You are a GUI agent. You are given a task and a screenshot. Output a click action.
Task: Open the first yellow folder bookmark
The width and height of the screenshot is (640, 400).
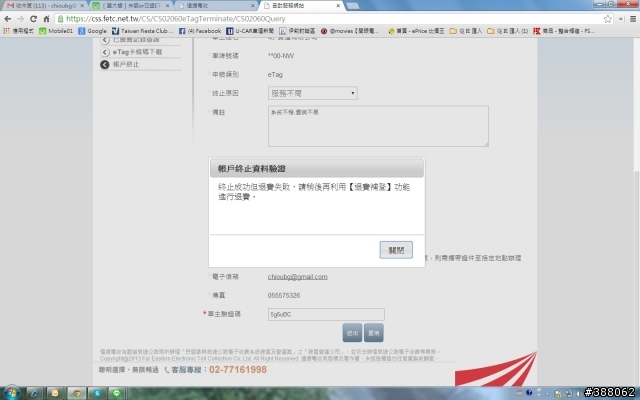click(466, 31)
